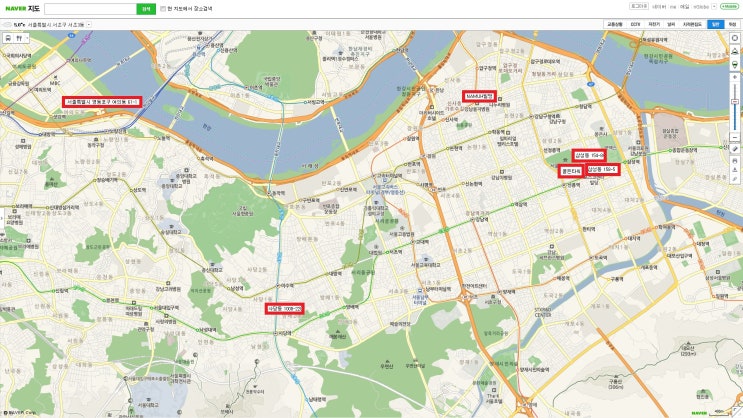The height and width of the screenshot is (418, 743).
Task: Click the 로그인 login button
Action: coord(639,6)
